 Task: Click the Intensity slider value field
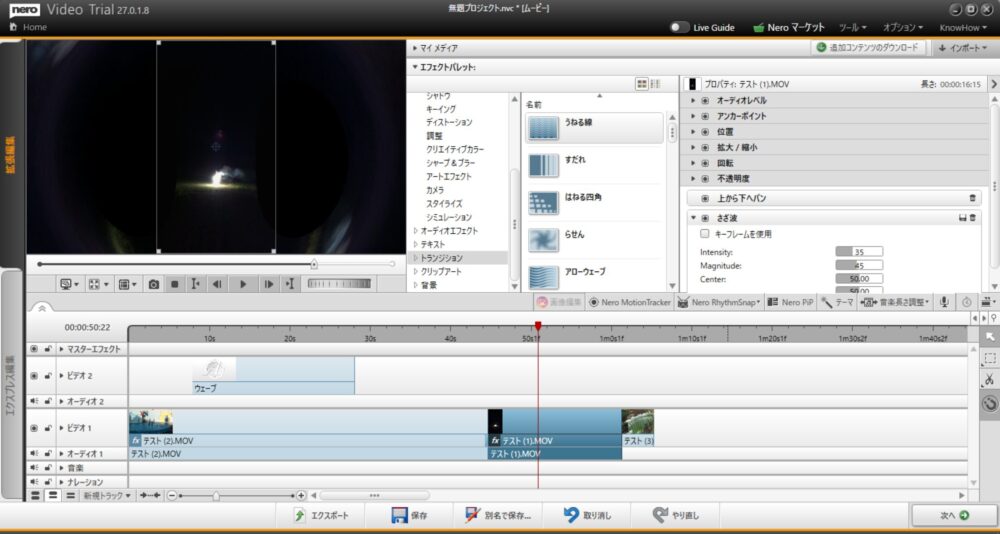(859, 251)
